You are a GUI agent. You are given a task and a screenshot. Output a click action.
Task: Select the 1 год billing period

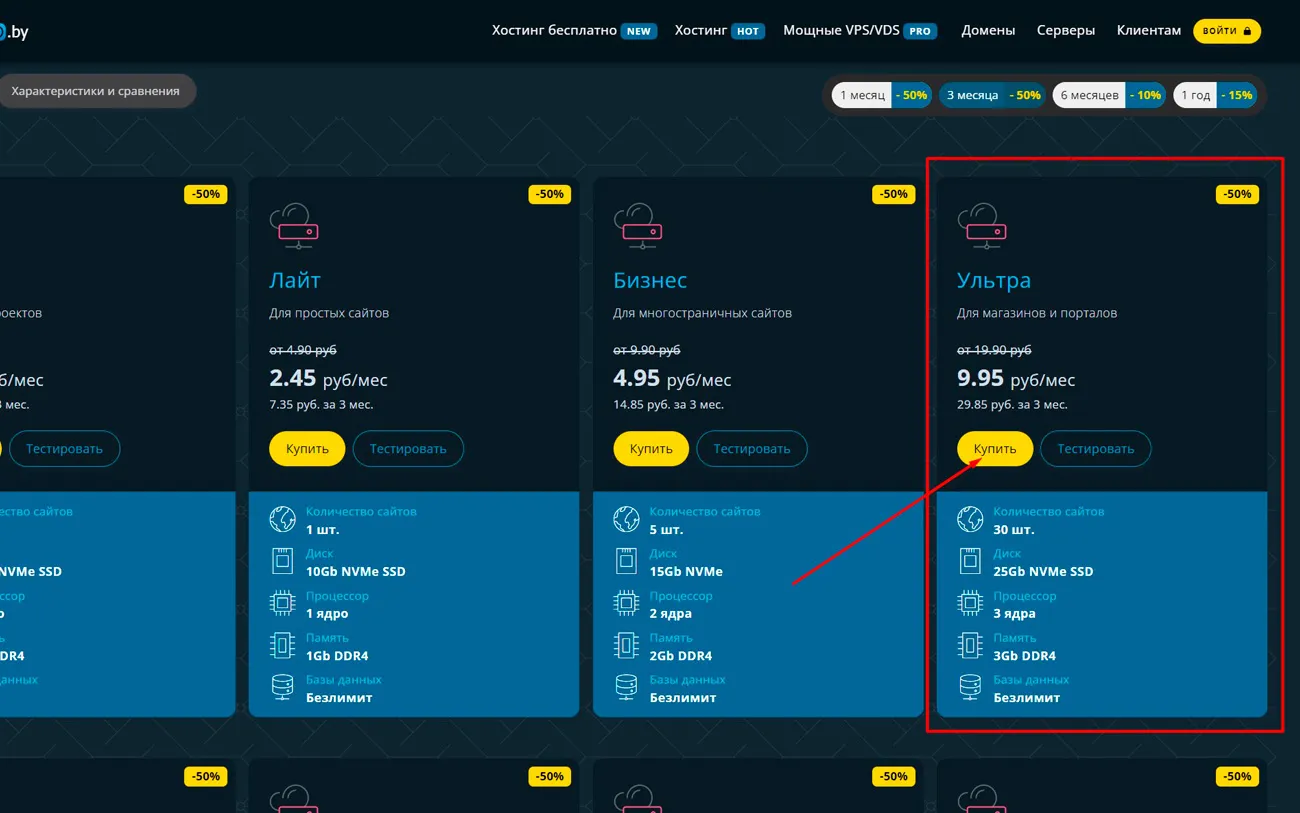pos(1215,95)
